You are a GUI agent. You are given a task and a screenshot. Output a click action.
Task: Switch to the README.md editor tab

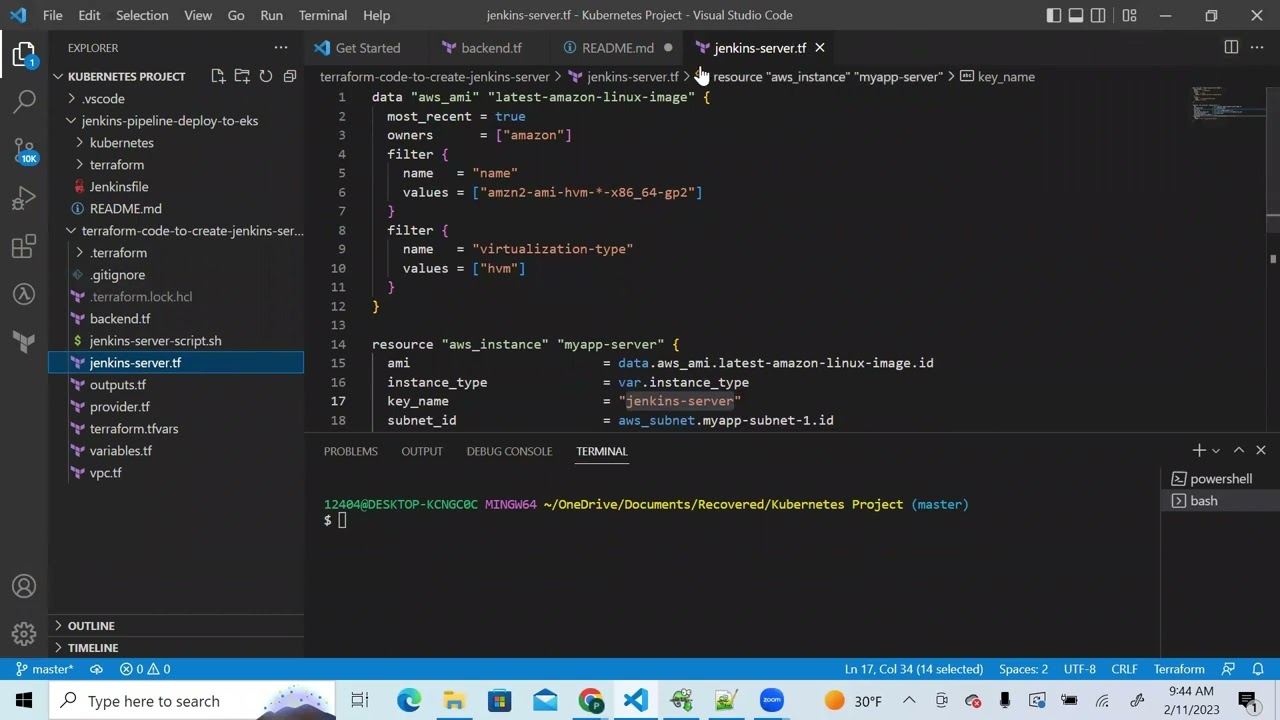[617, 48]
